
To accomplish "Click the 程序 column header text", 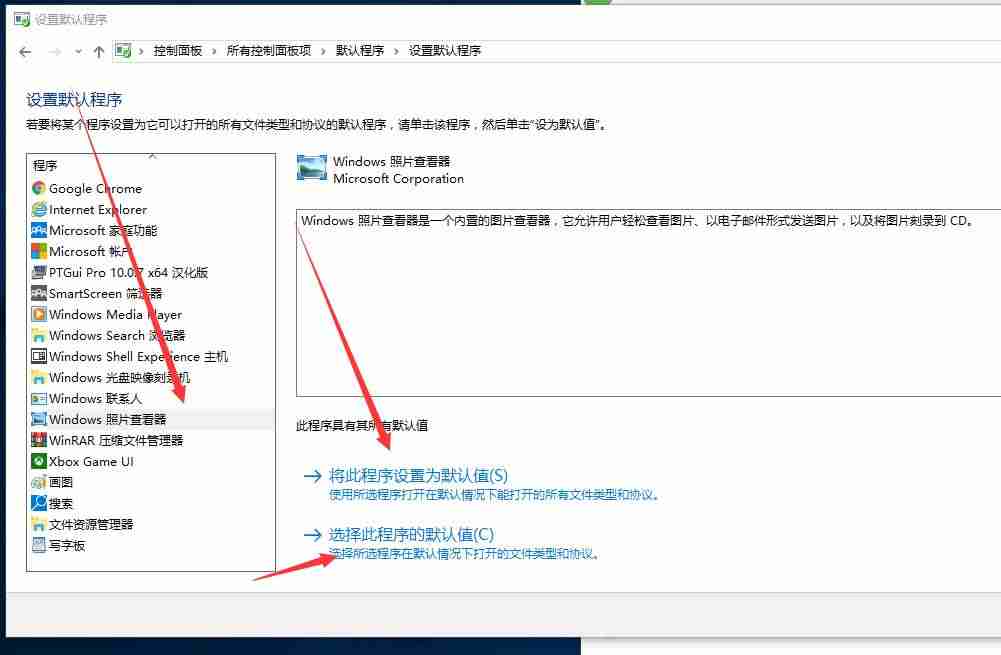I will (x=45, y=166).
